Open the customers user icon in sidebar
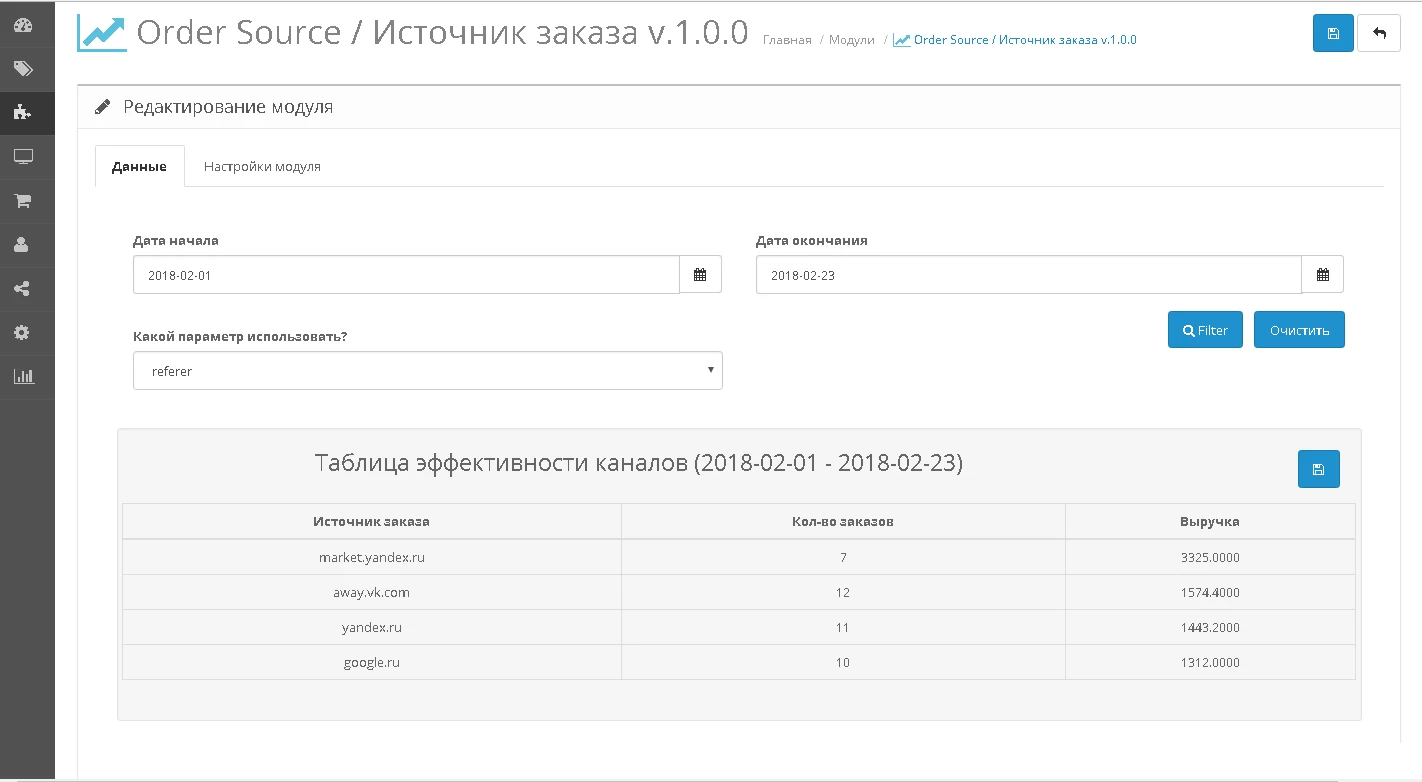Screen dimensions: 1422x782 [x=22, y=245]
